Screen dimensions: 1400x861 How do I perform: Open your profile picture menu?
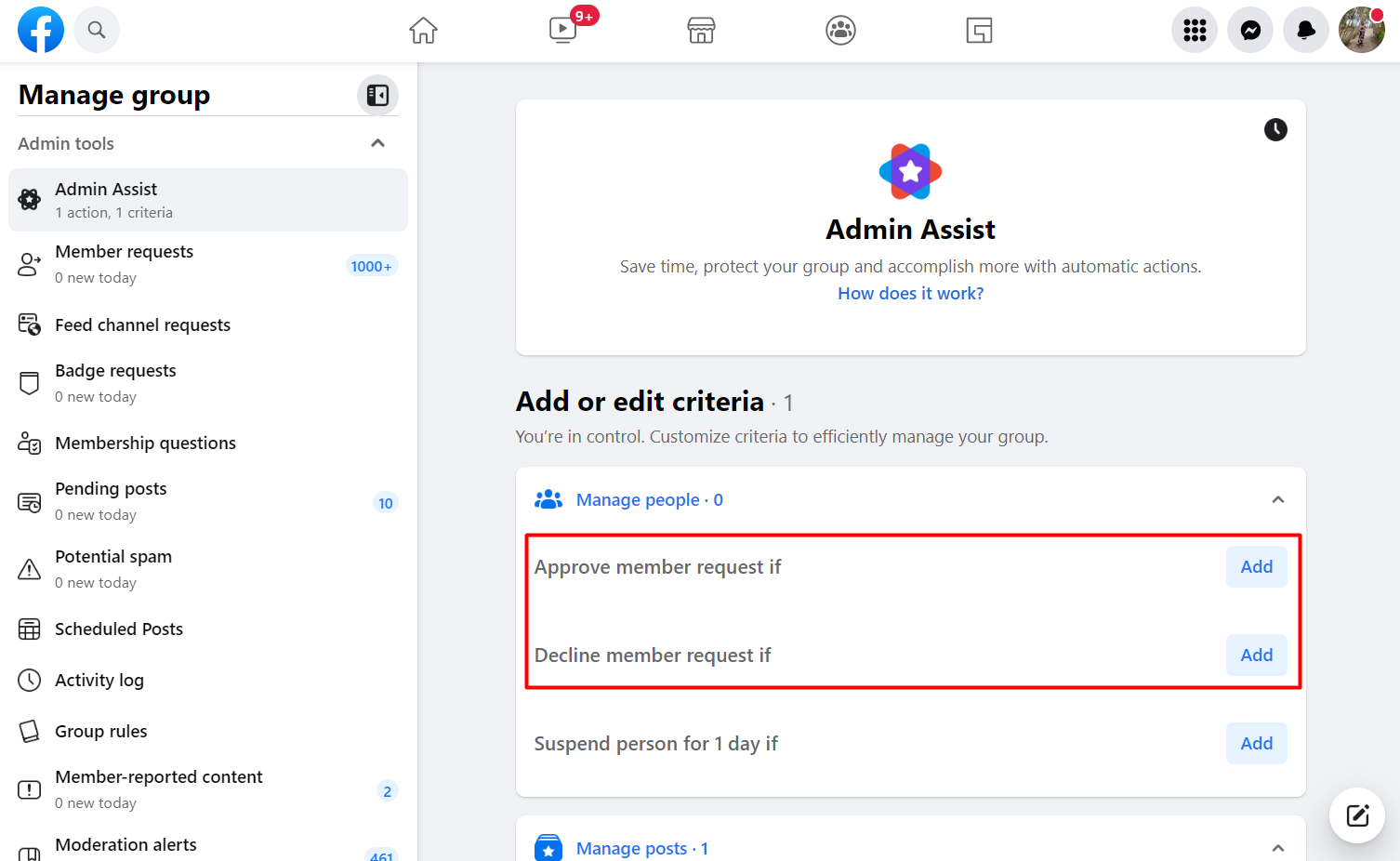(1361, 30)
